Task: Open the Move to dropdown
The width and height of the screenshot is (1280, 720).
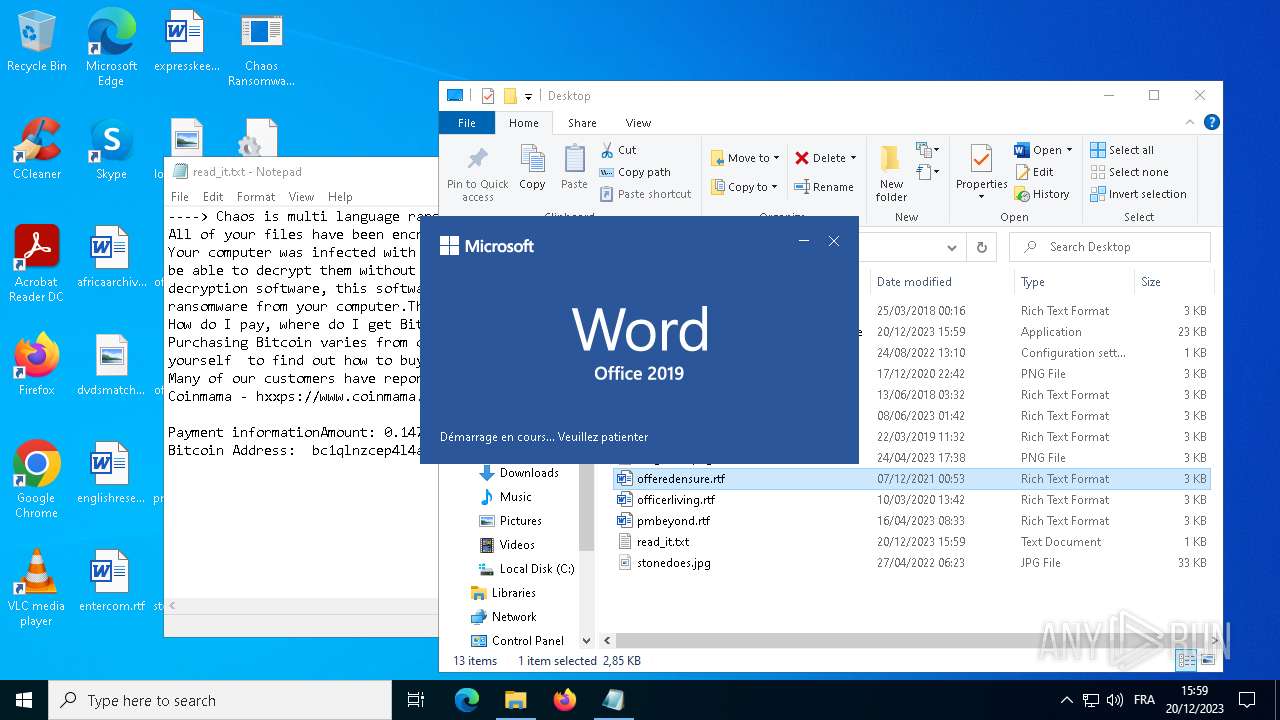Action: pos(745,158)
